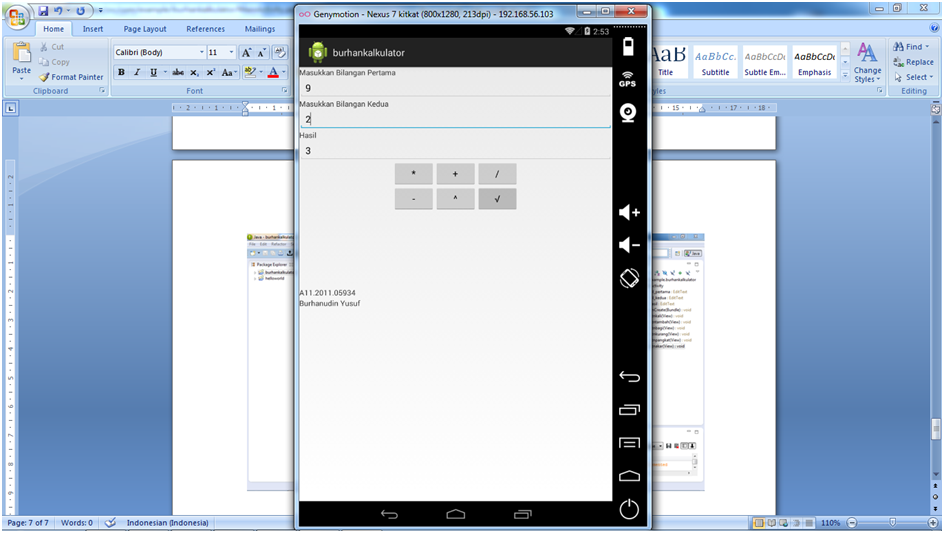Expand the Clipboard group dialog launcher
The image size is (944, 533).
102,91
